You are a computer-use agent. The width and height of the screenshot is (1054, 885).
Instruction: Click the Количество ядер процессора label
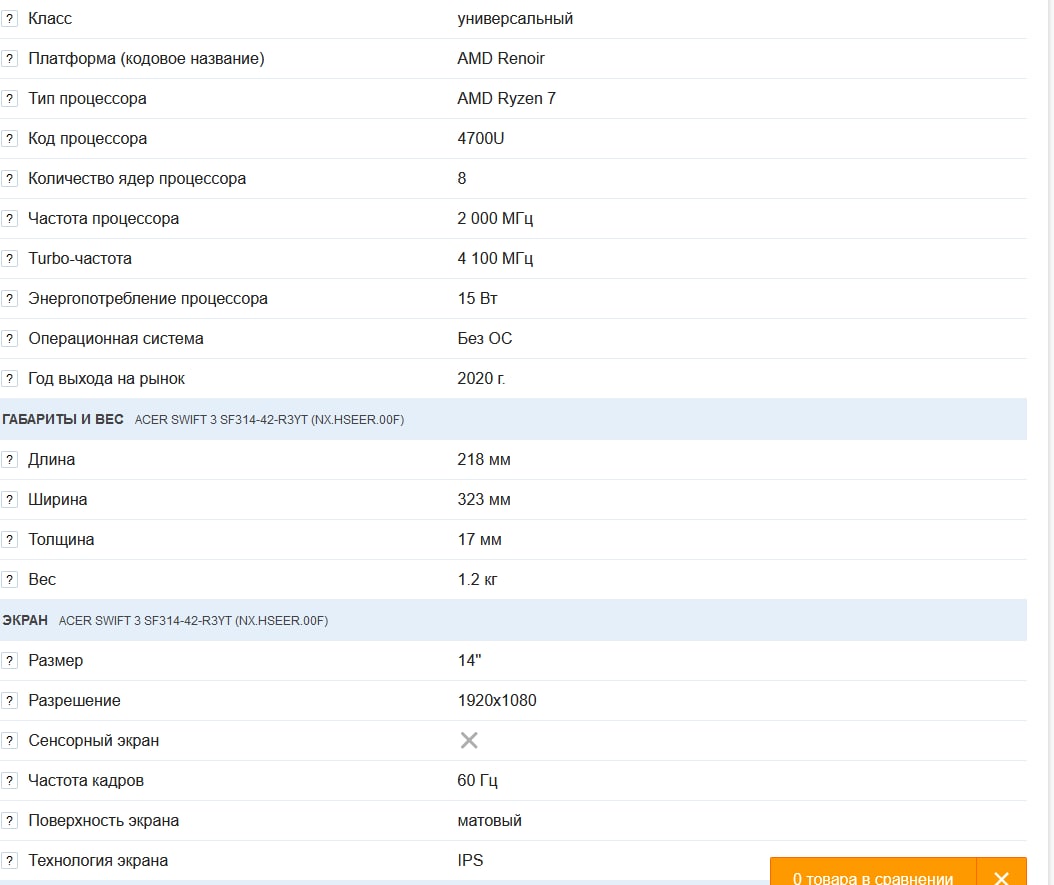pyautogui.click(x=137, y=179)
